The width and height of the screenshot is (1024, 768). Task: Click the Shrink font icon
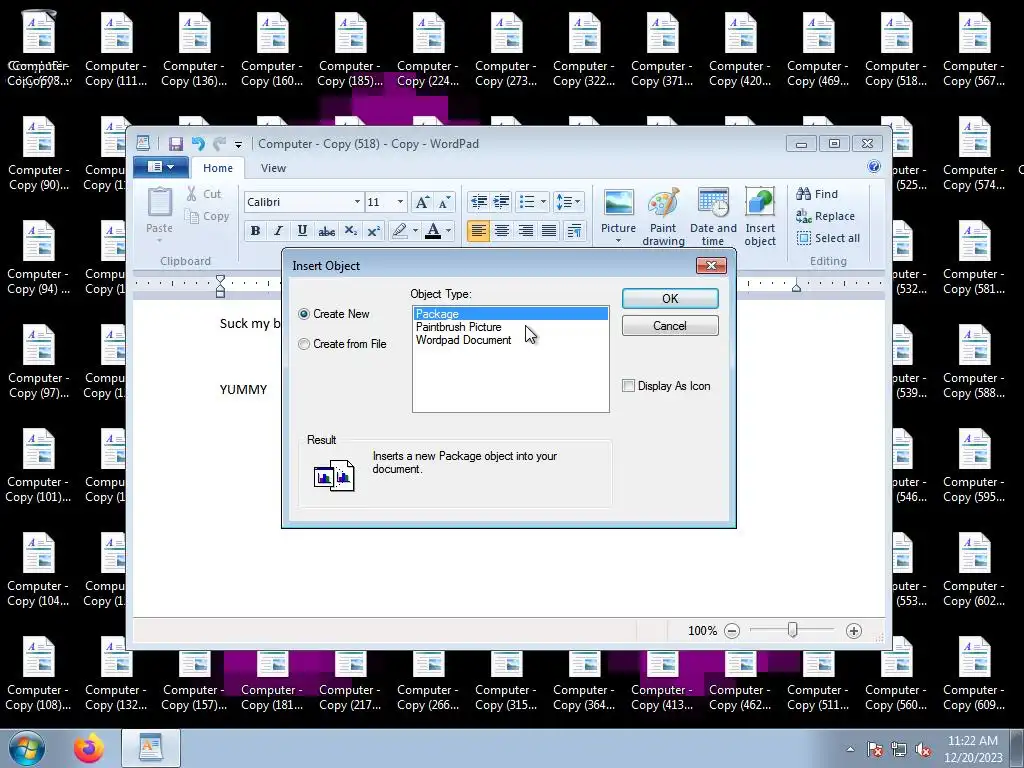[x=444, y=202]
